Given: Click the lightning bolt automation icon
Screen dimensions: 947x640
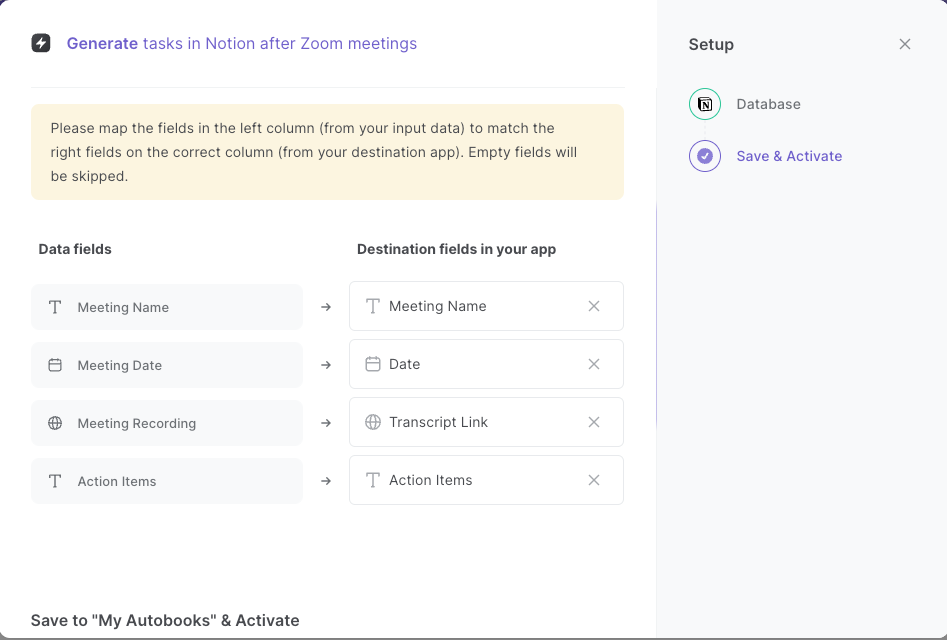Looking at the screenshot, I should pos(41,43).
